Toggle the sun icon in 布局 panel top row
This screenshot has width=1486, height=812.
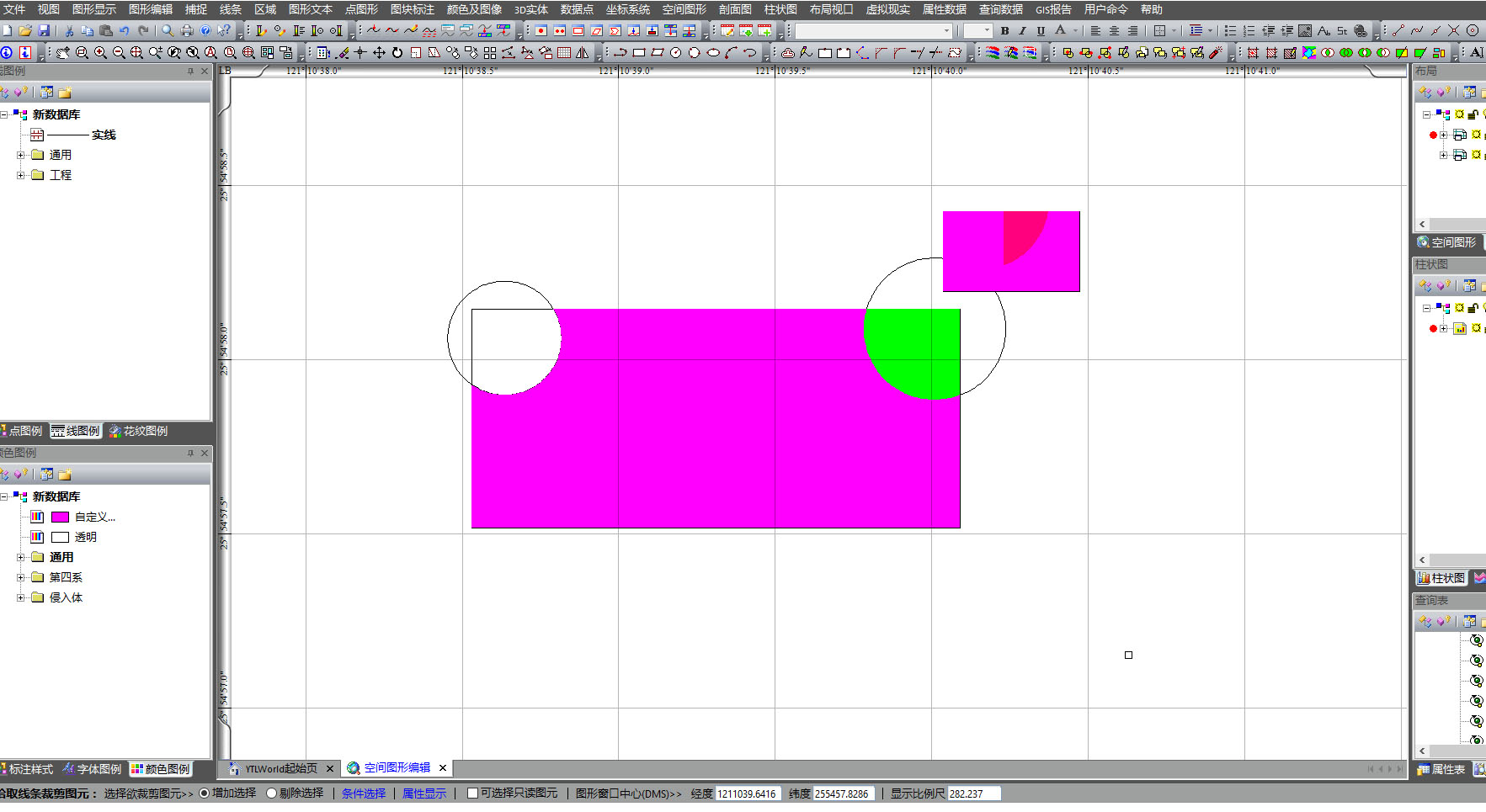(x=1460, y=114)
